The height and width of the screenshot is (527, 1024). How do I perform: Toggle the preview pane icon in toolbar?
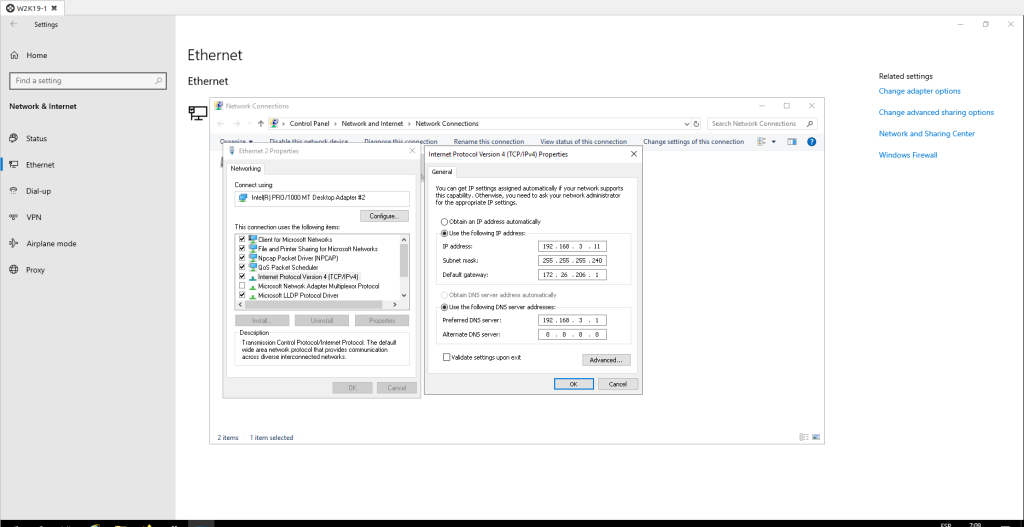791,142
